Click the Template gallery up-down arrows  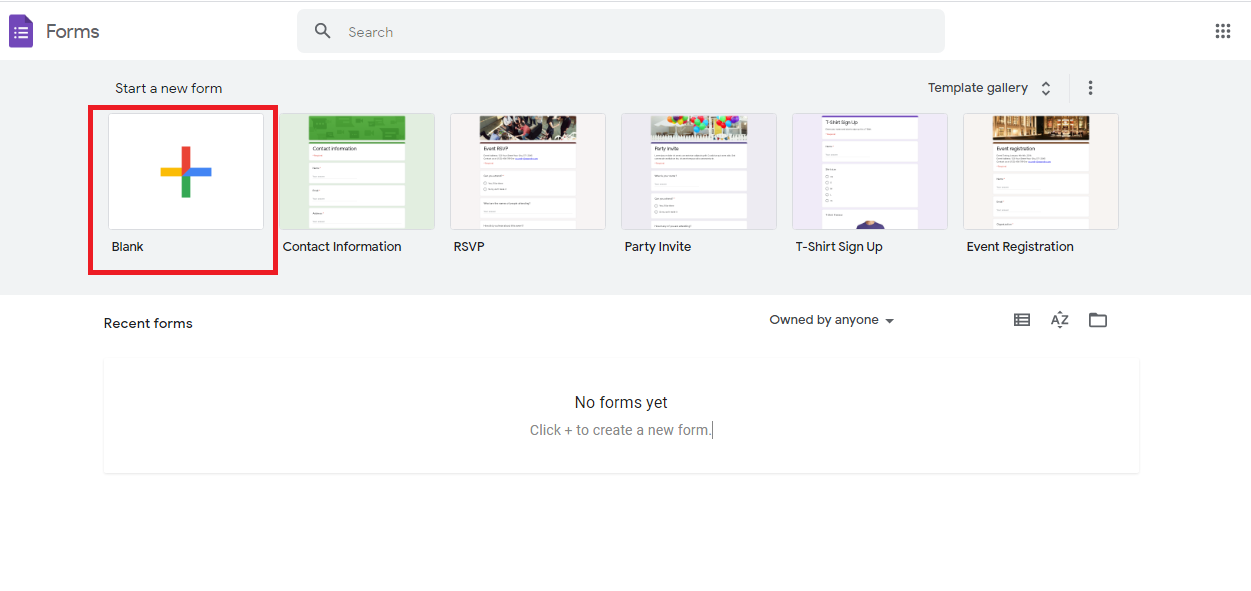click(x=1046, y=88)
